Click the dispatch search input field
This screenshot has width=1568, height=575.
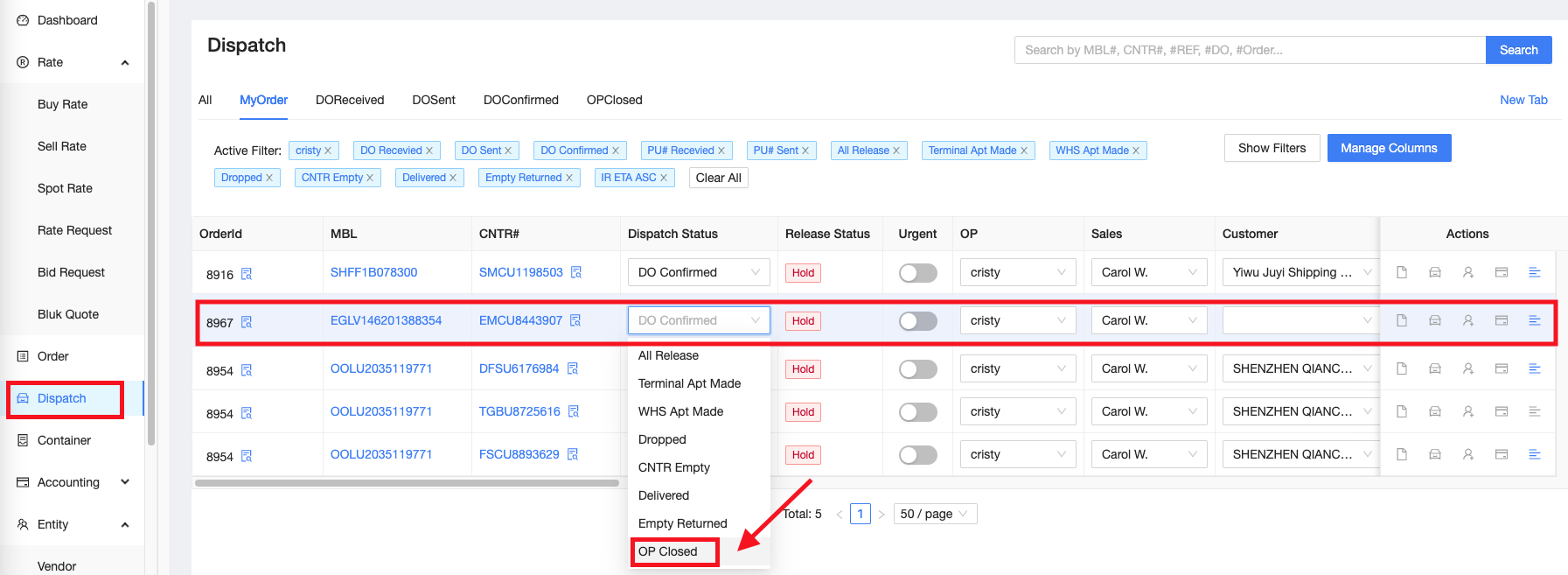pyautogui.click(x=1249, y=50)
